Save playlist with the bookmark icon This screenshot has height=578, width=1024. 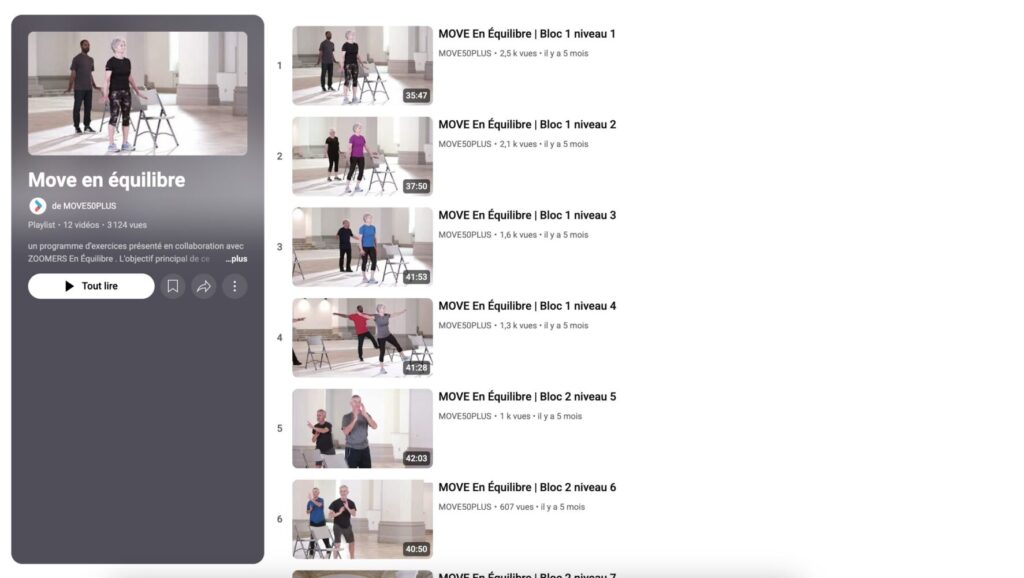(x=173, y=286)
